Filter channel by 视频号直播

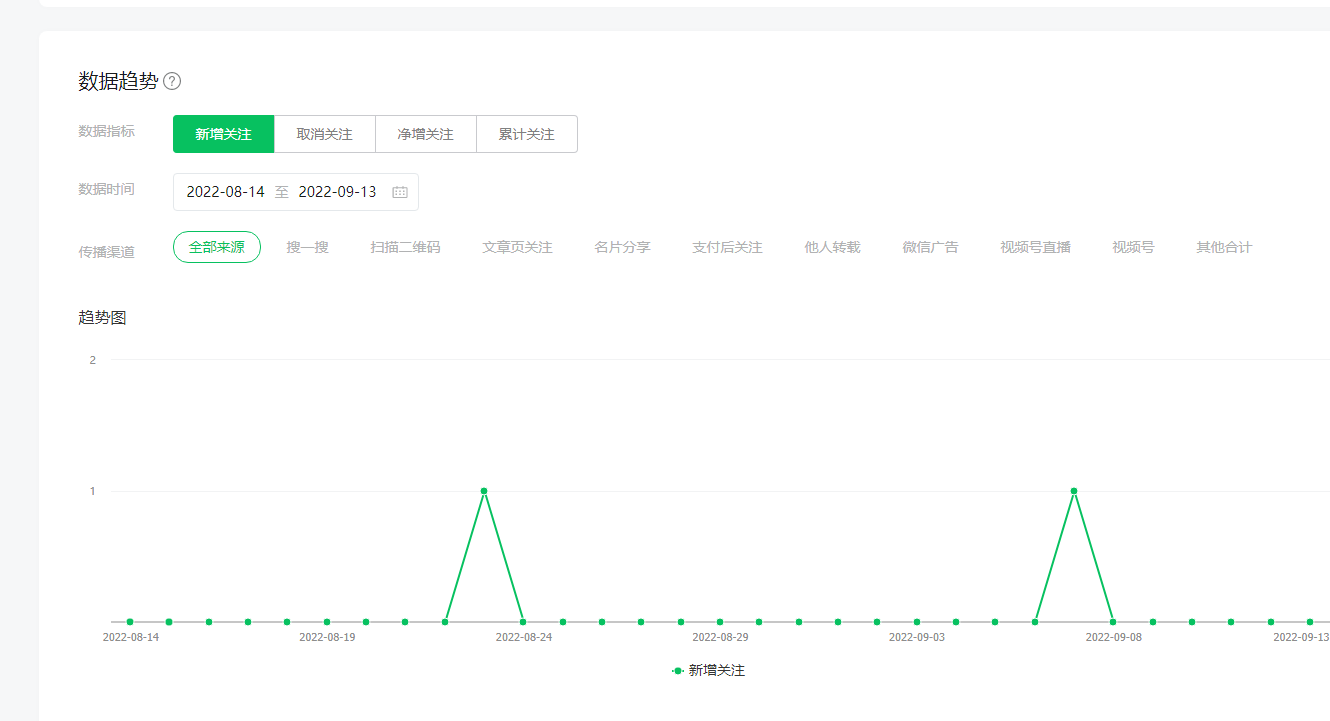pos(1035,247)
